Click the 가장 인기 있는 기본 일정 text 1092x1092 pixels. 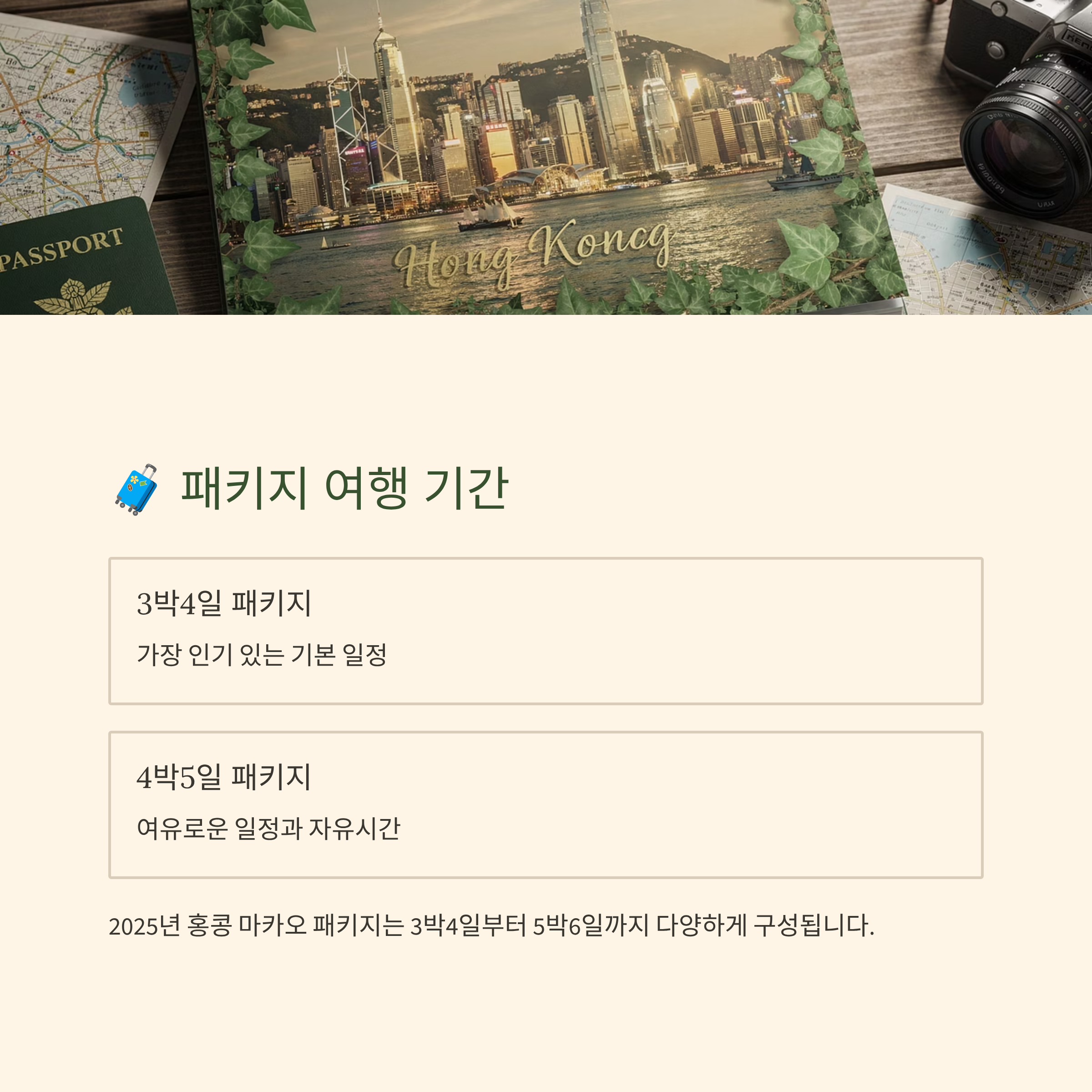tap(262, 655)
